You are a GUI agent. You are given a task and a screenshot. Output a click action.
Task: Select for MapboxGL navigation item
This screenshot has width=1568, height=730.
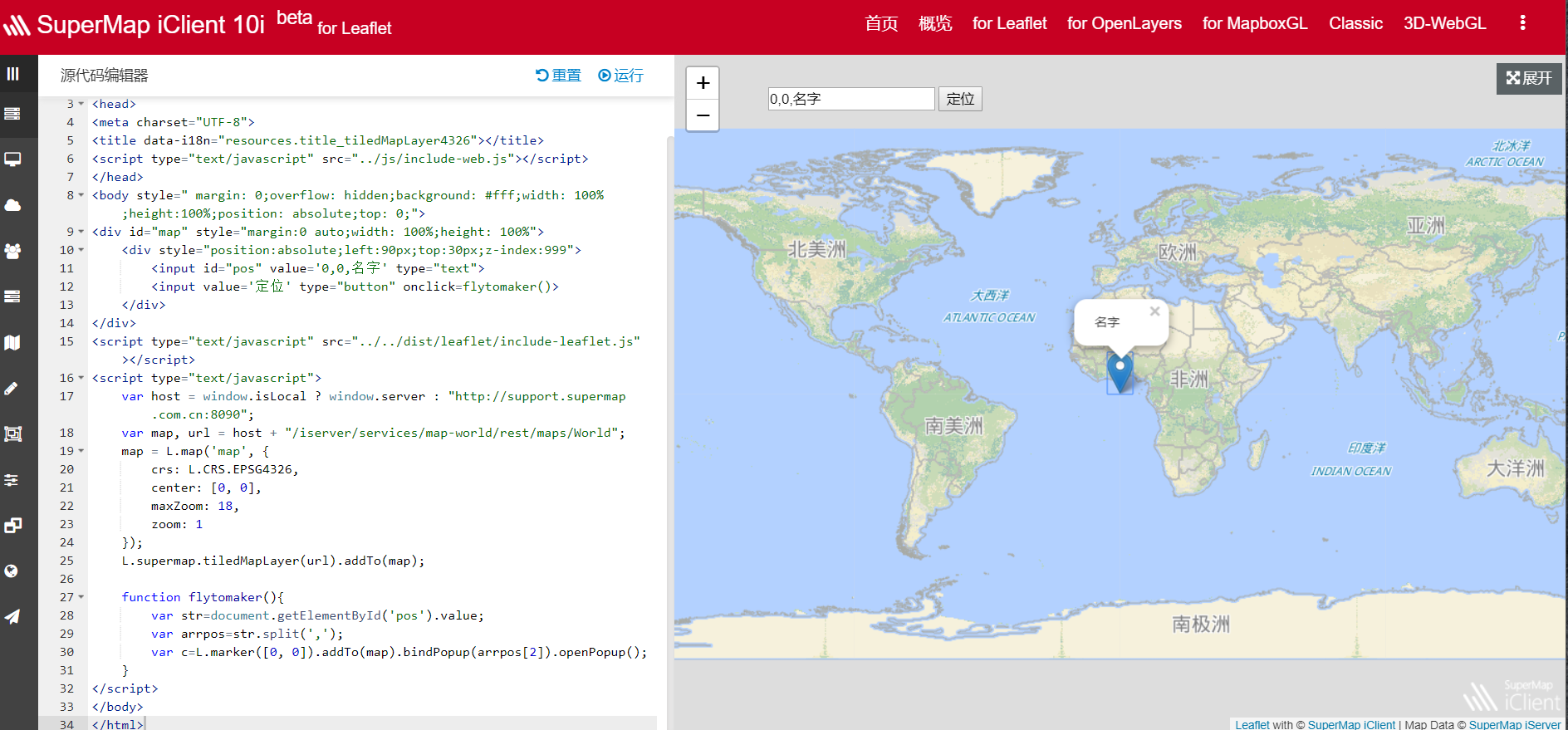click(1255, 23)
